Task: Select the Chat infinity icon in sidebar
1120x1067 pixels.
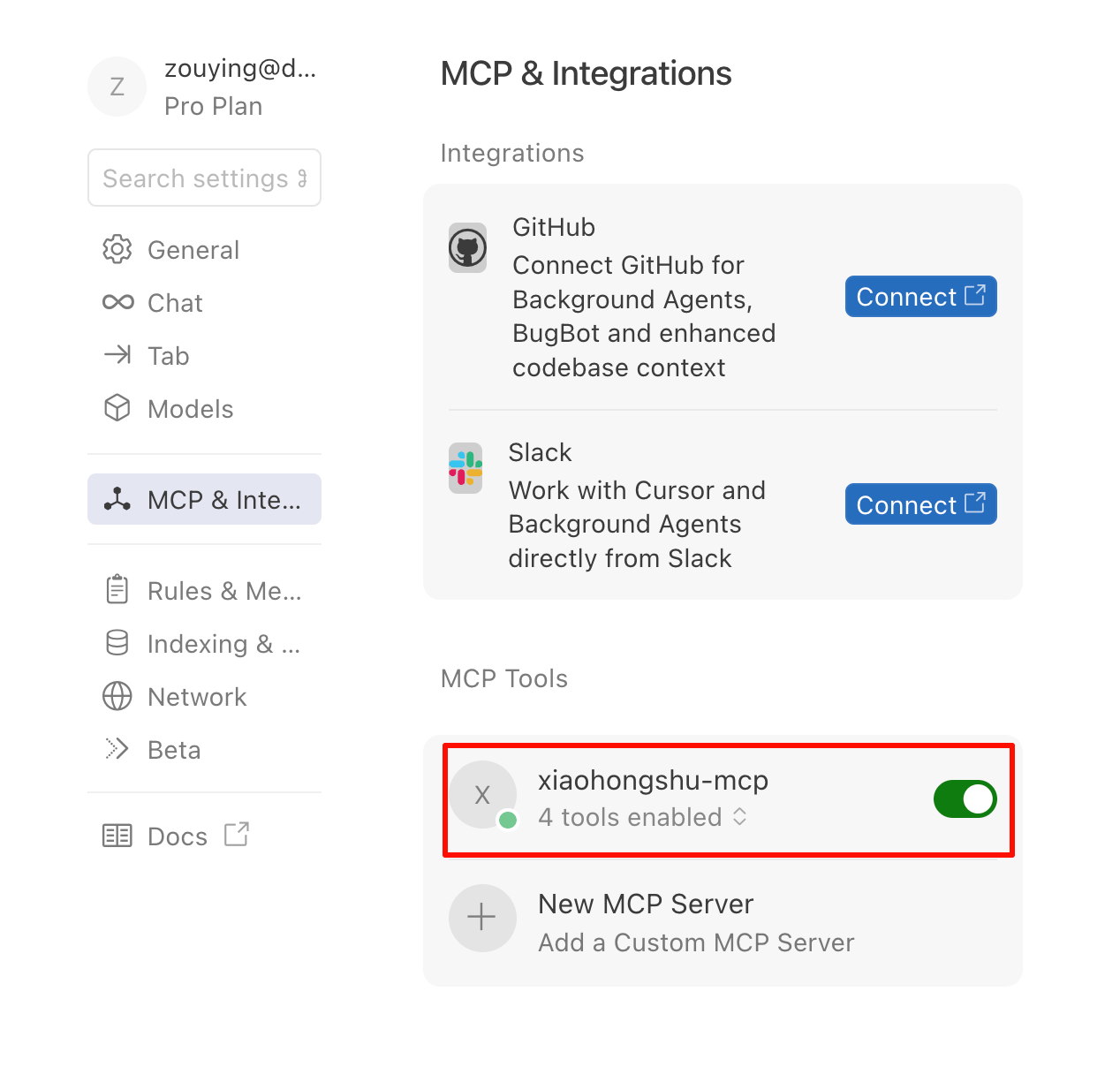Action: coord(117,302)
